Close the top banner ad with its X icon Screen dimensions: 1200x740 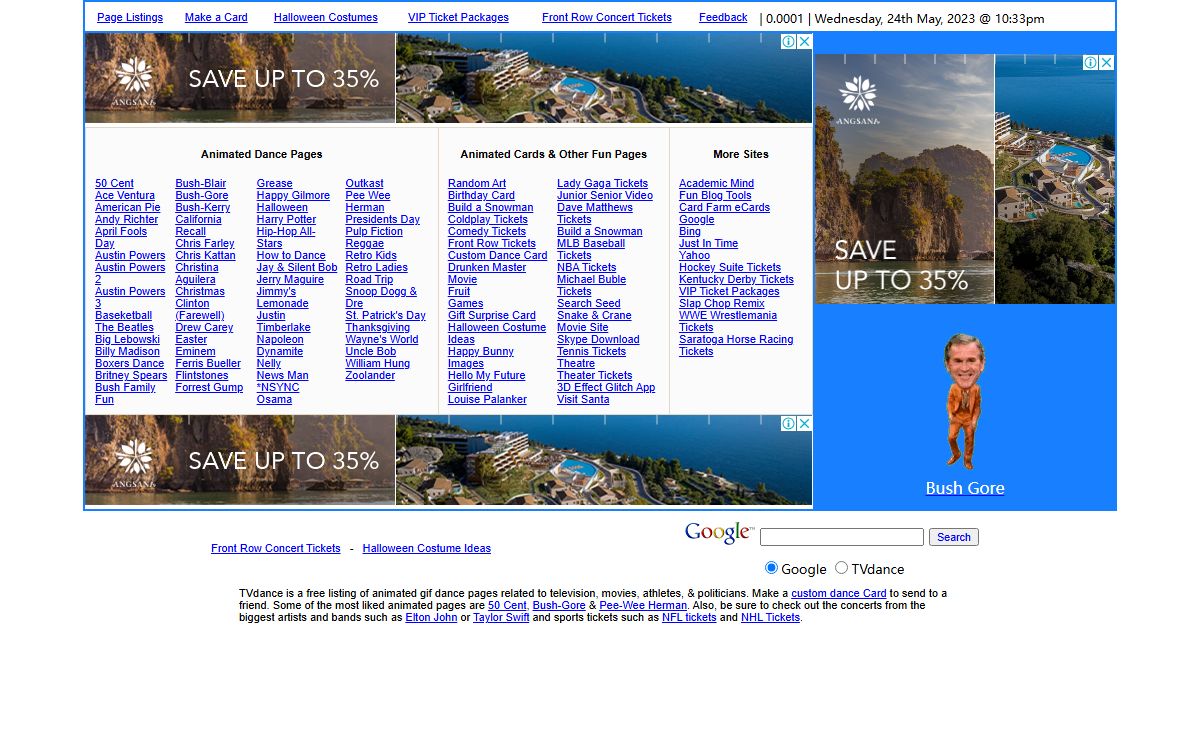804,42
